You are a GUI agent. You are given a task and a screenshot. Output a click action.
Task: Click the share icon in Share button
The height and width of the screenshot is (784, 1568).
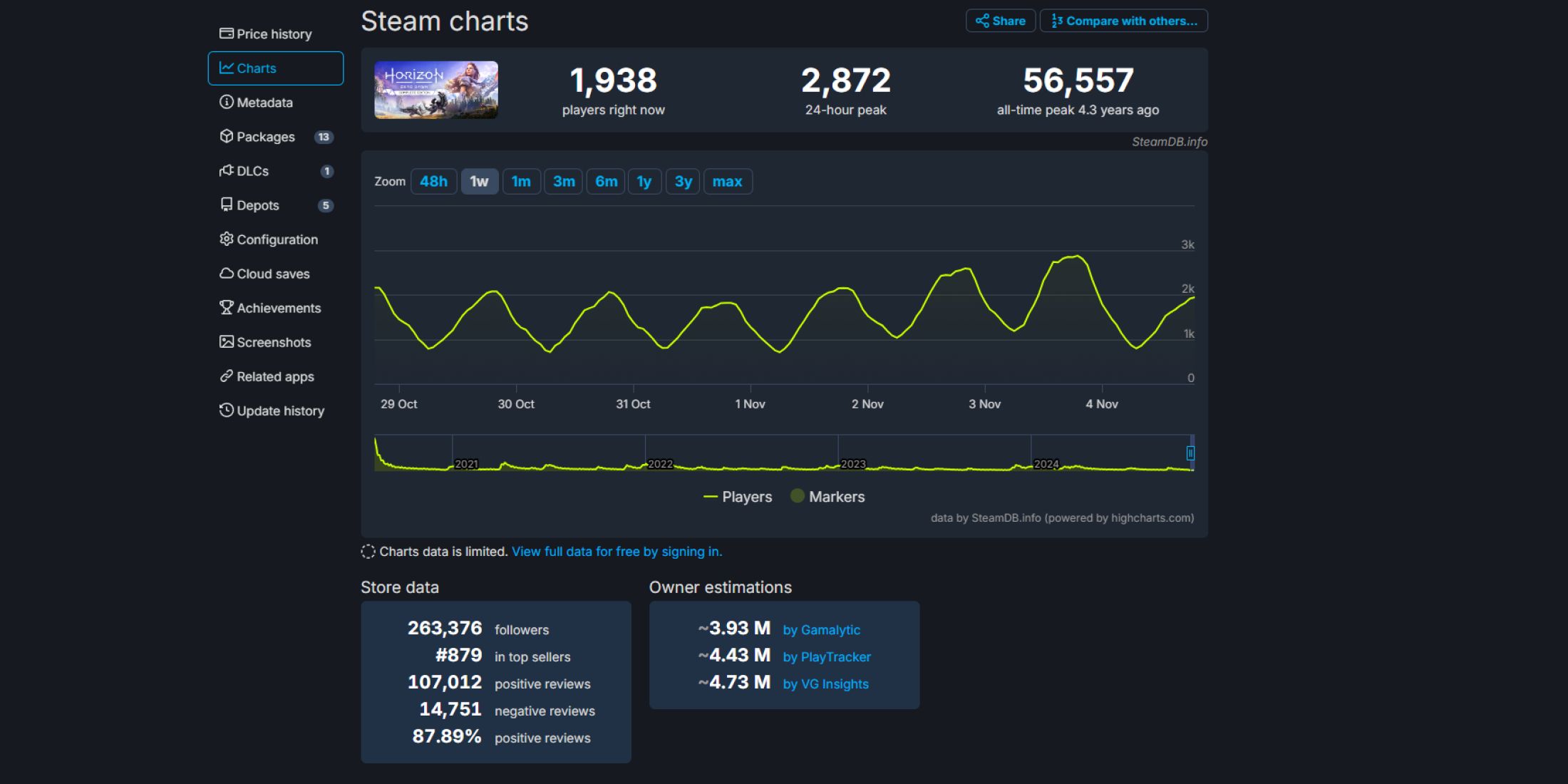pos(982,21)
